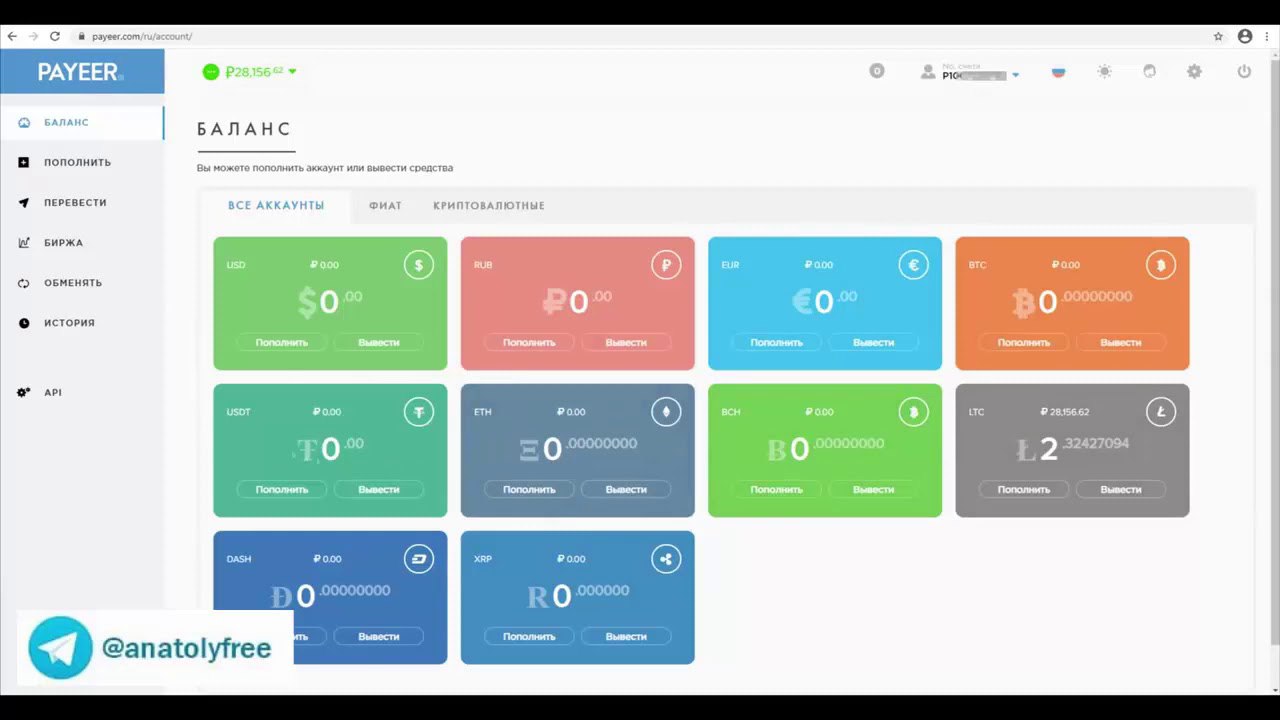Click Вывести on the USDT card
Viewport: 1280px width, 720px height.
[x=379, y=489]
